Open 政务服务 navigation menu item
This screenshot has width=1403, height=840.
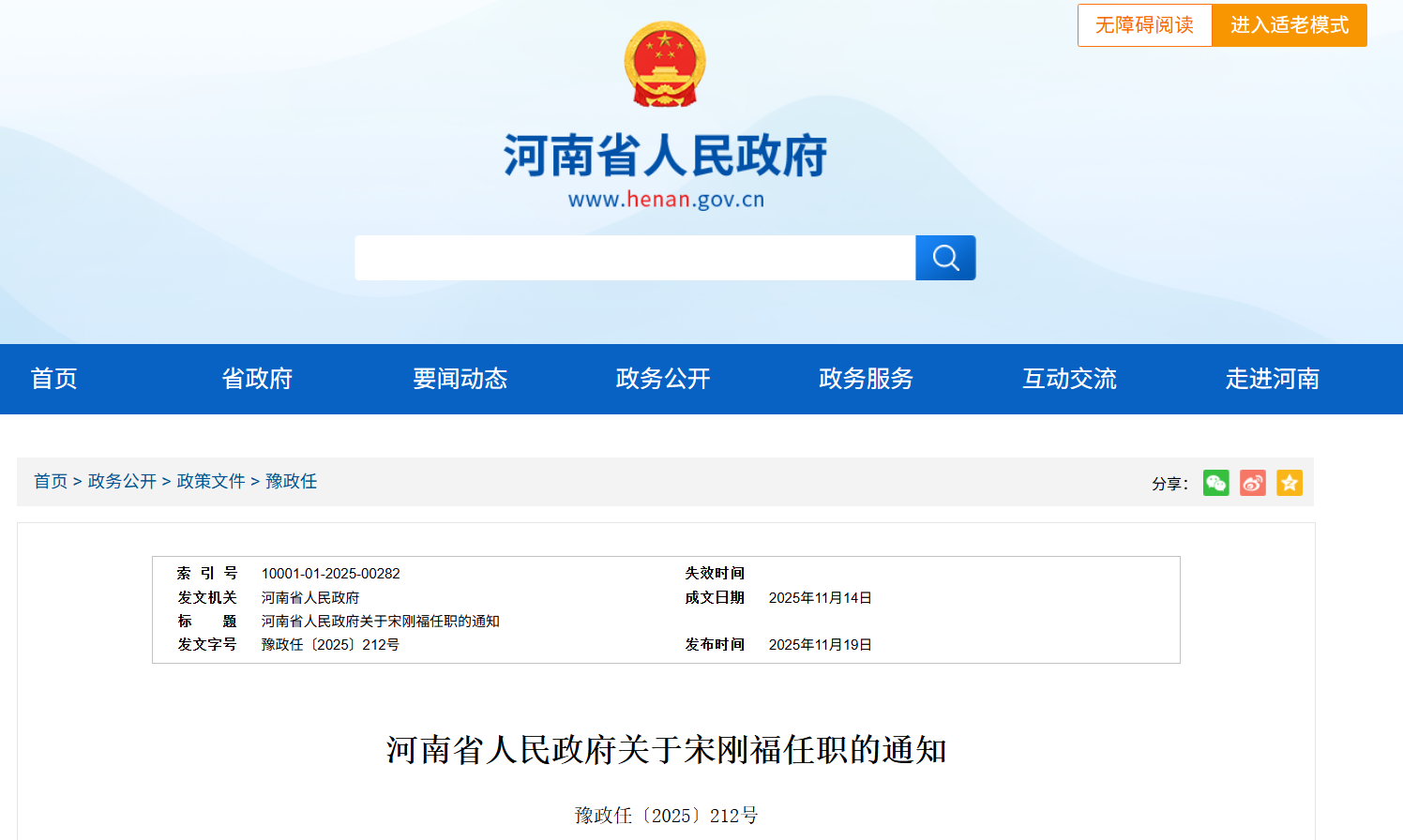coord(866,379)
